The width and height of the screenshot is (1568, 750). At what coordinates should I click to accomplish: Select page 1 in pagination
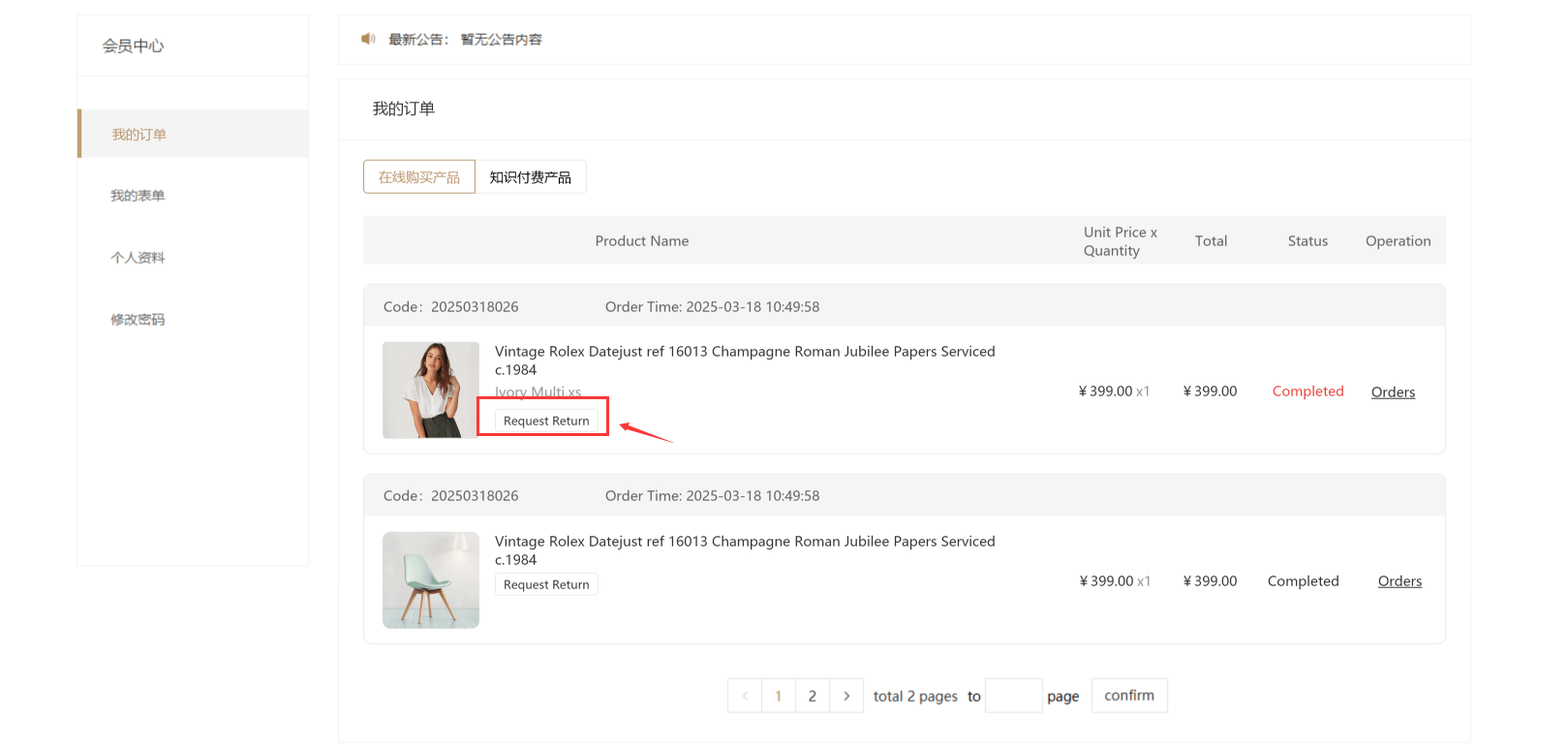click(x=779, y=696)
